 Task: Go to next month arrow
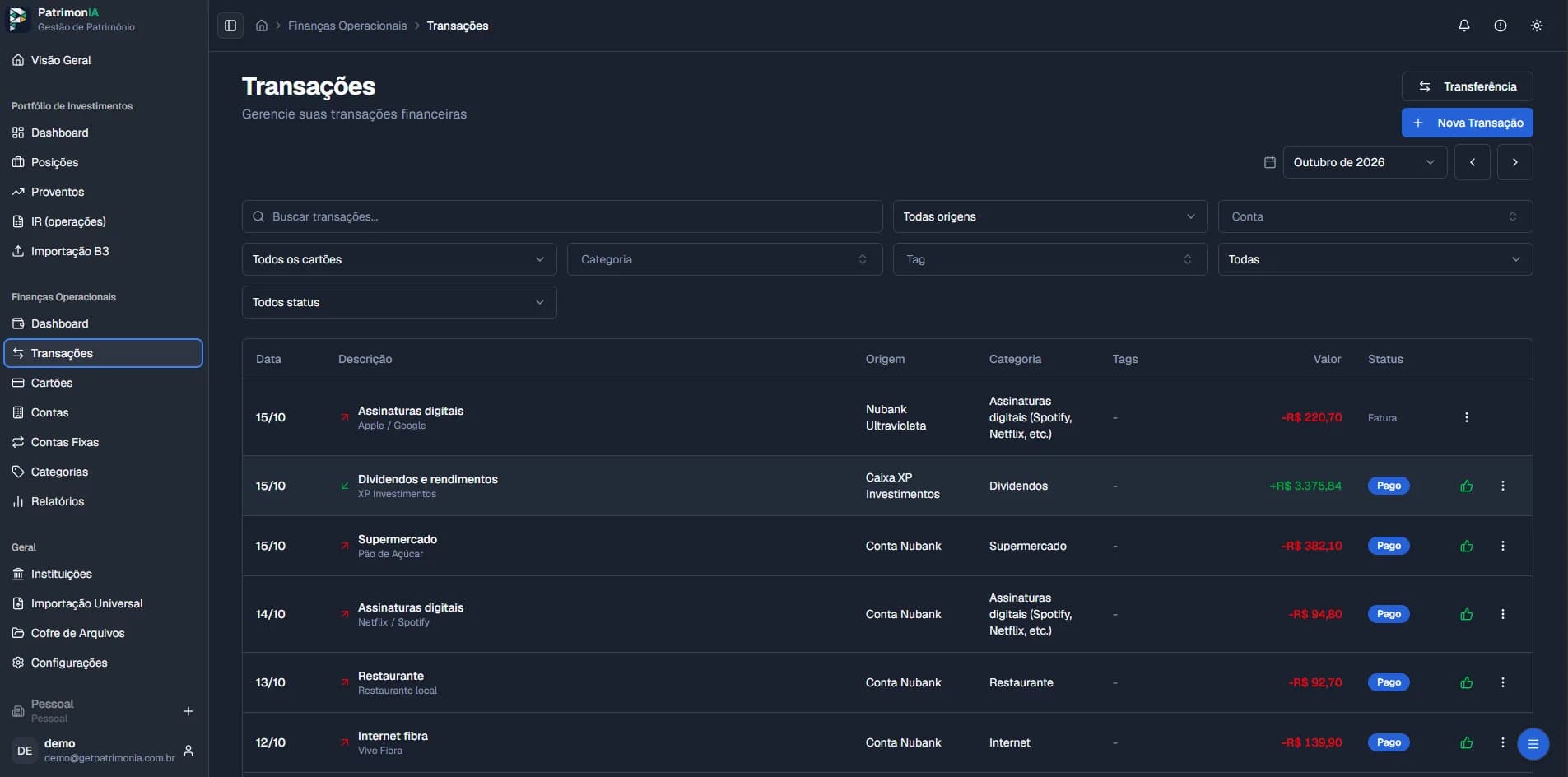(1514, 162)
